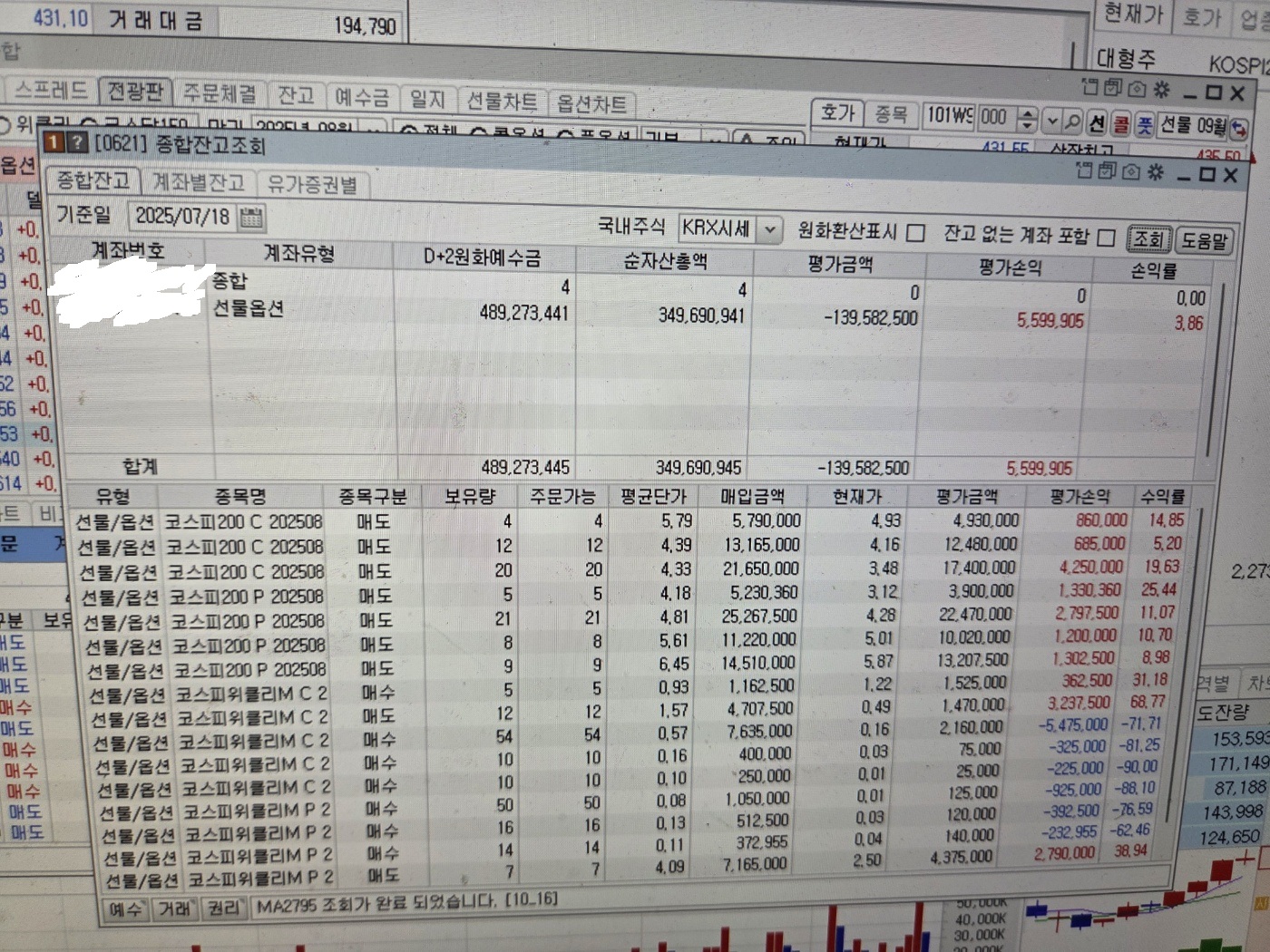Check 잔고 없는 계좌 포함 checkbox
The height and width of the screenshot is (952, 1270).
coord(1106,238)
